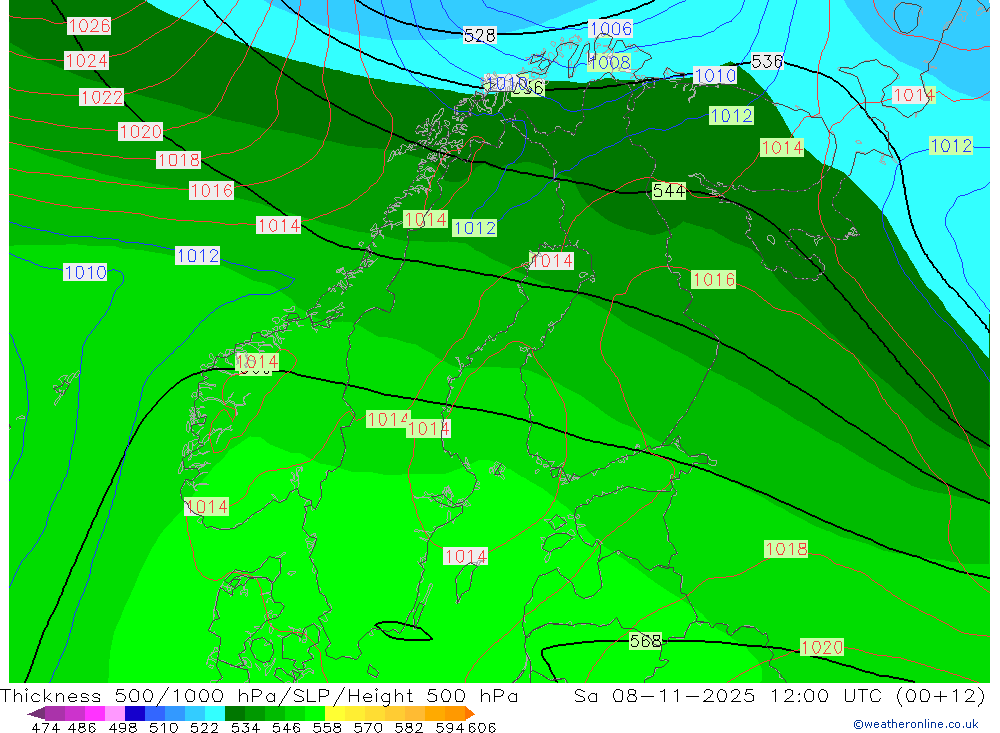
Task: Click the legend value 534
Action: pos(245,727)
